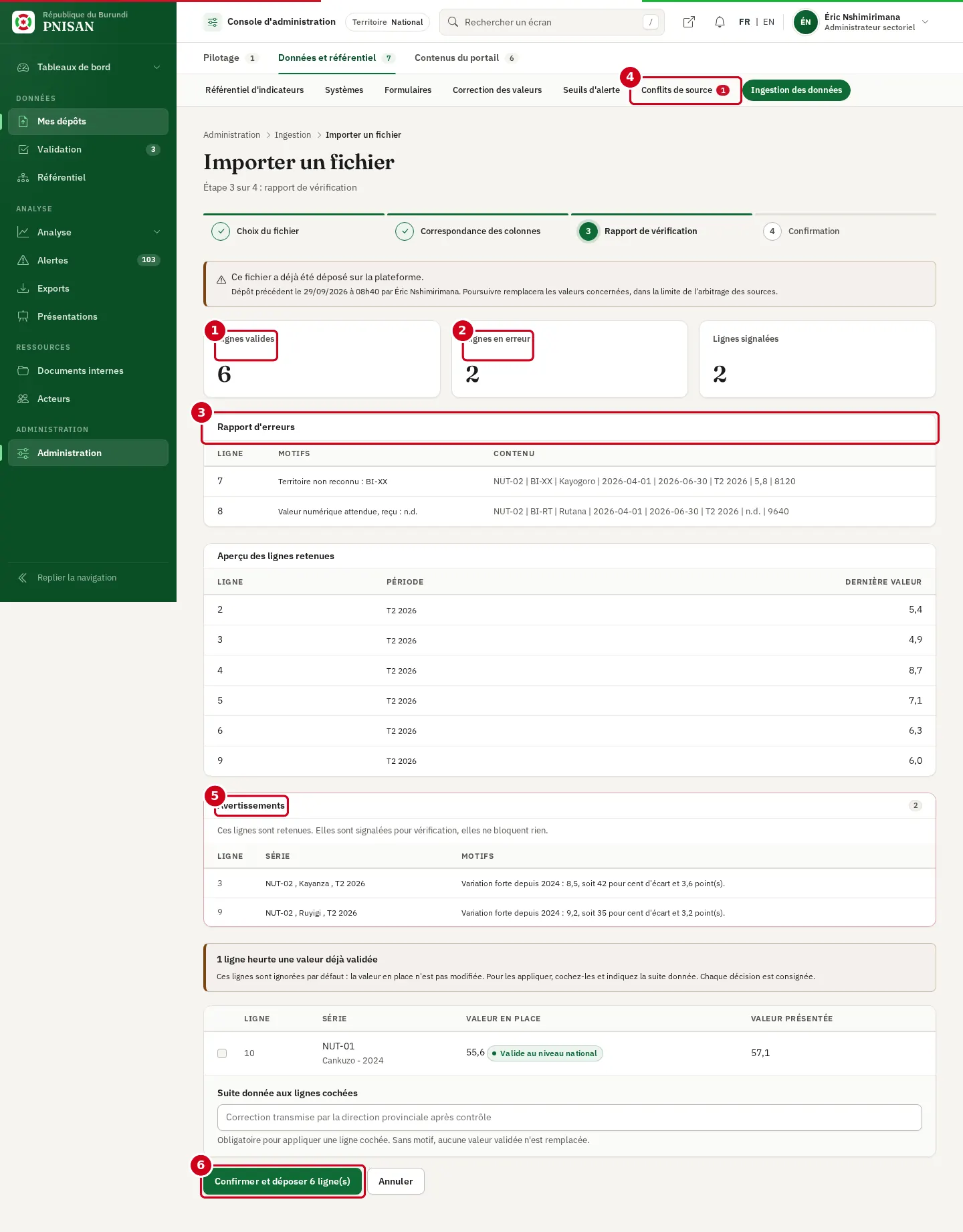Switch language to FR
The width and height of the screenshot is (963, 1232).
pyautogui.click(x=744, y=22)
